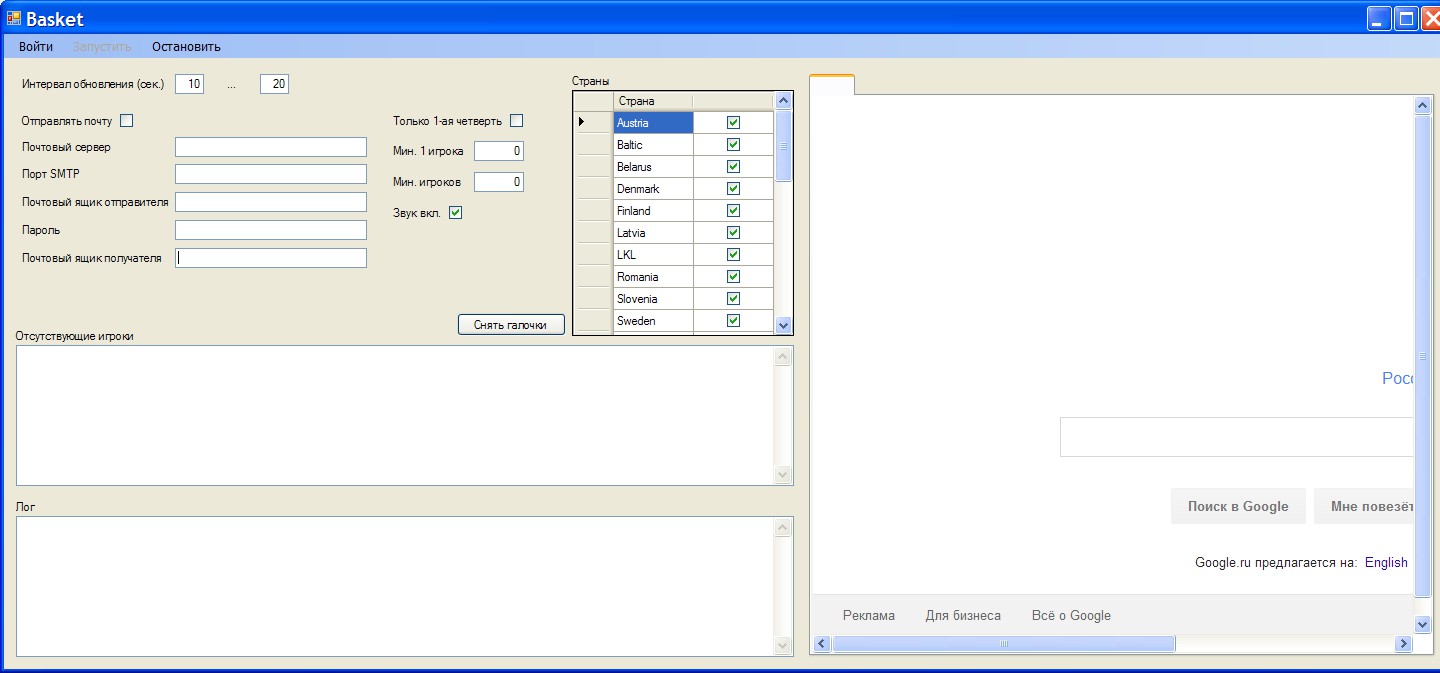Click the browser horizontal scrollbar thumb
Screen dimensions: 1440x673
pyautogui.click(x=1003, y=644)
